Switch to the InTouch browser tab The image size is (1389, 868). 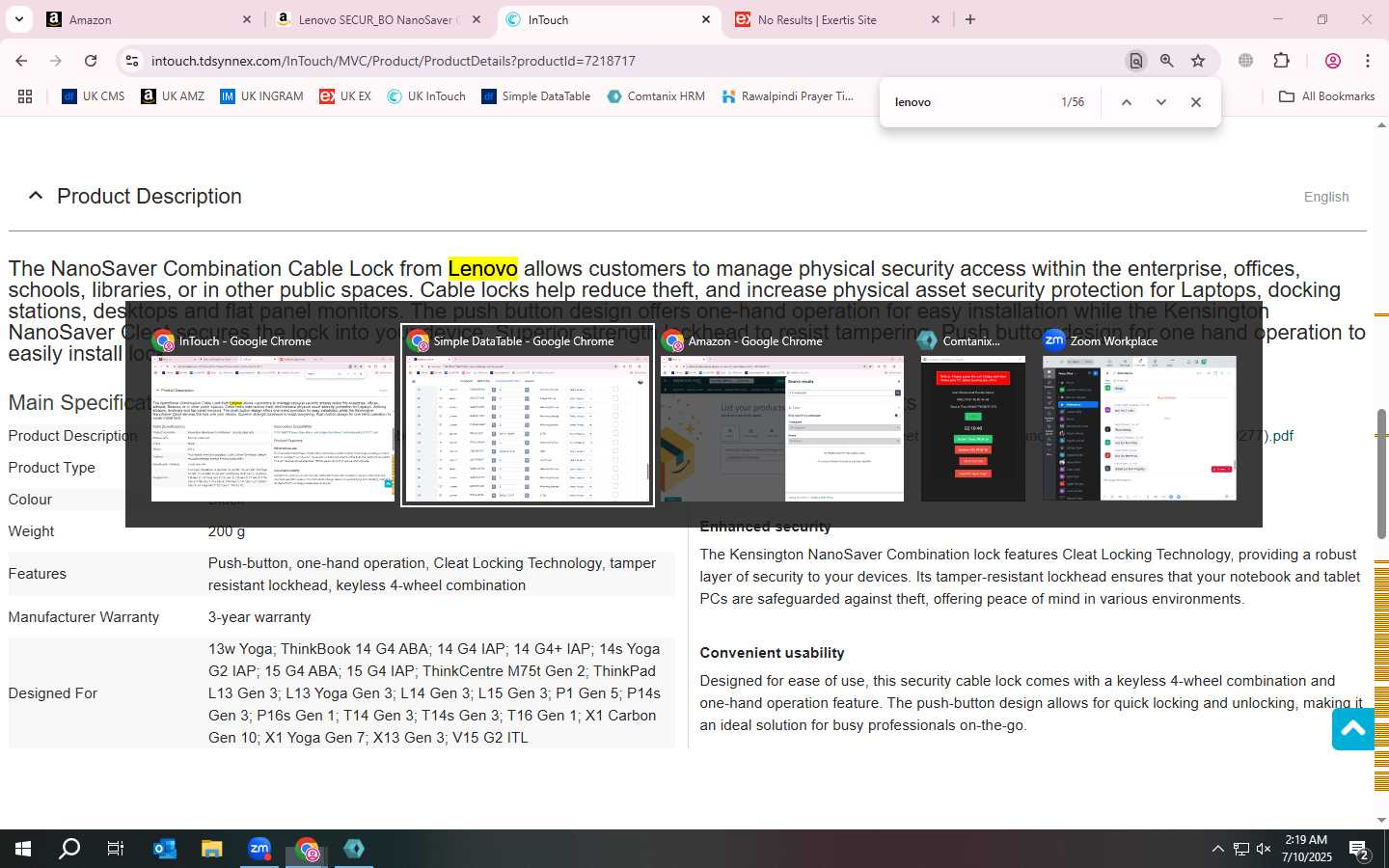click(x=609, y=19)
